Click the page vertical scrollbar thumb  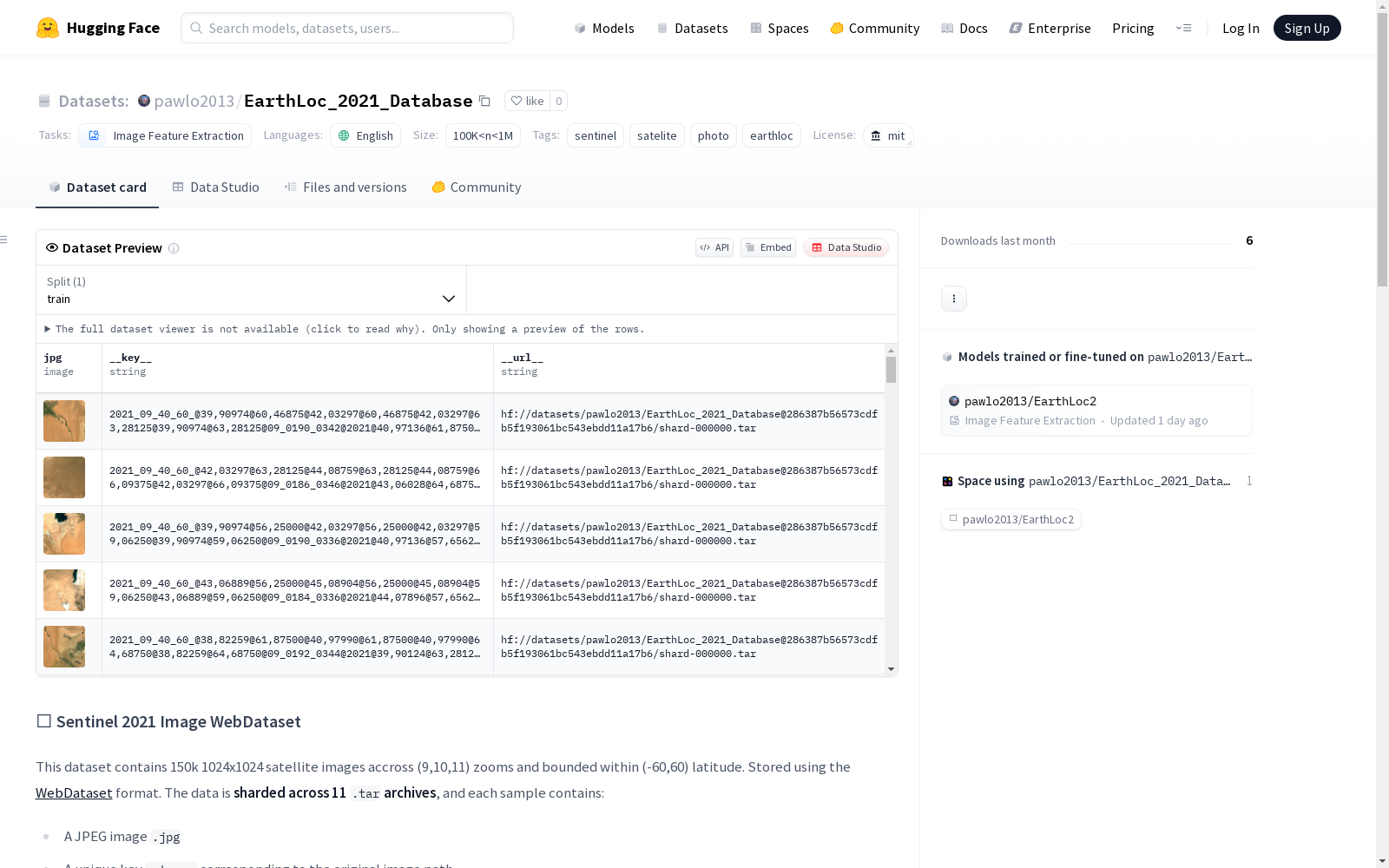click(x=1382, y=149)
